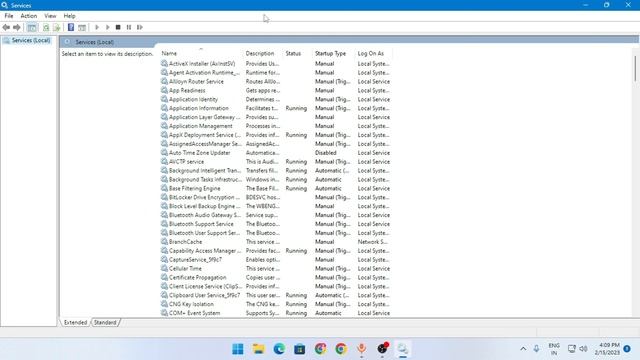Go forward with the toolbar Forward arrow
Viewport: 640px width, 360px height.
(16, 27)
